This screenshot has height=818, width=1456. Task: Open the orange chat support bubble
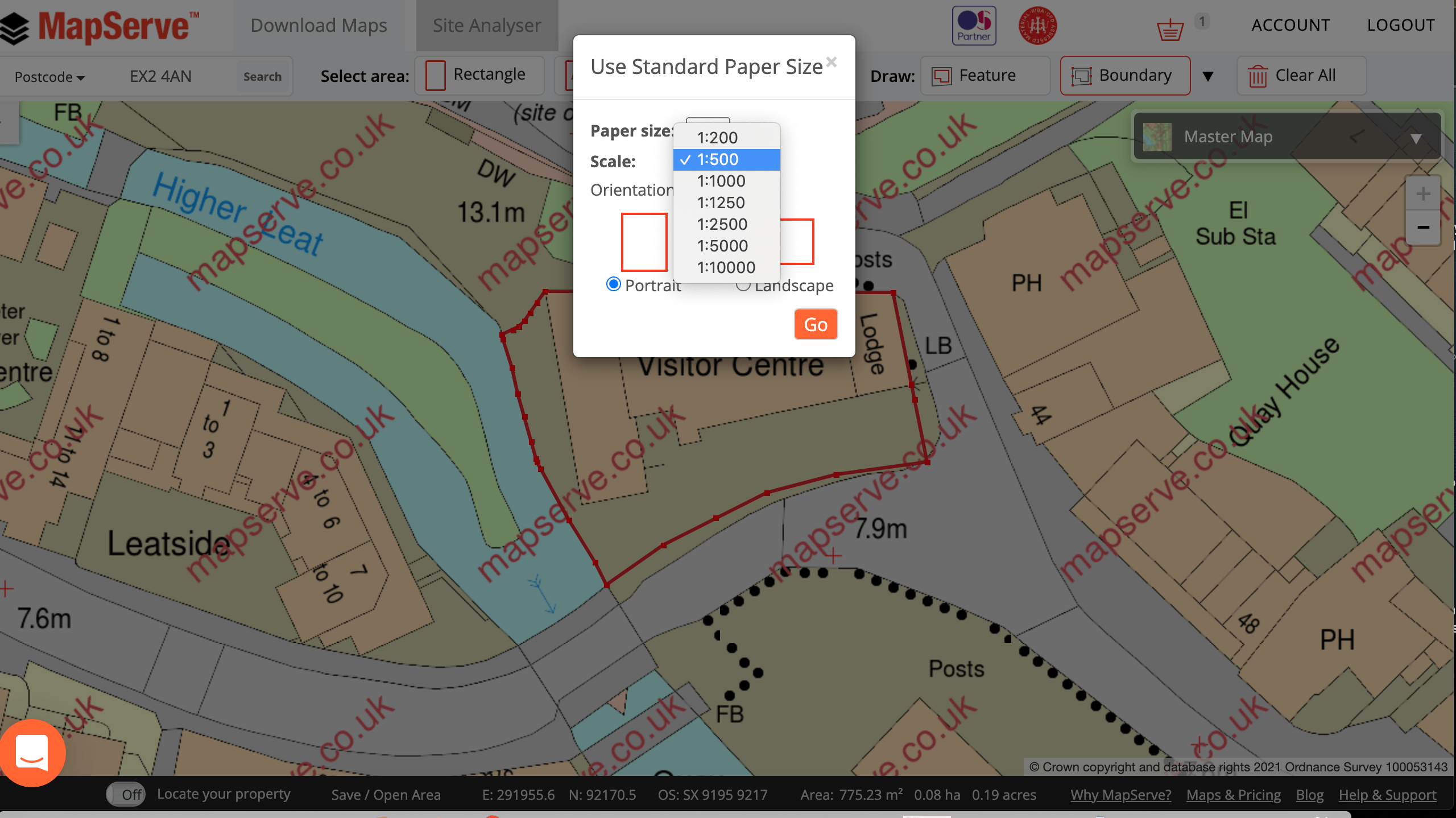point(32,753)
